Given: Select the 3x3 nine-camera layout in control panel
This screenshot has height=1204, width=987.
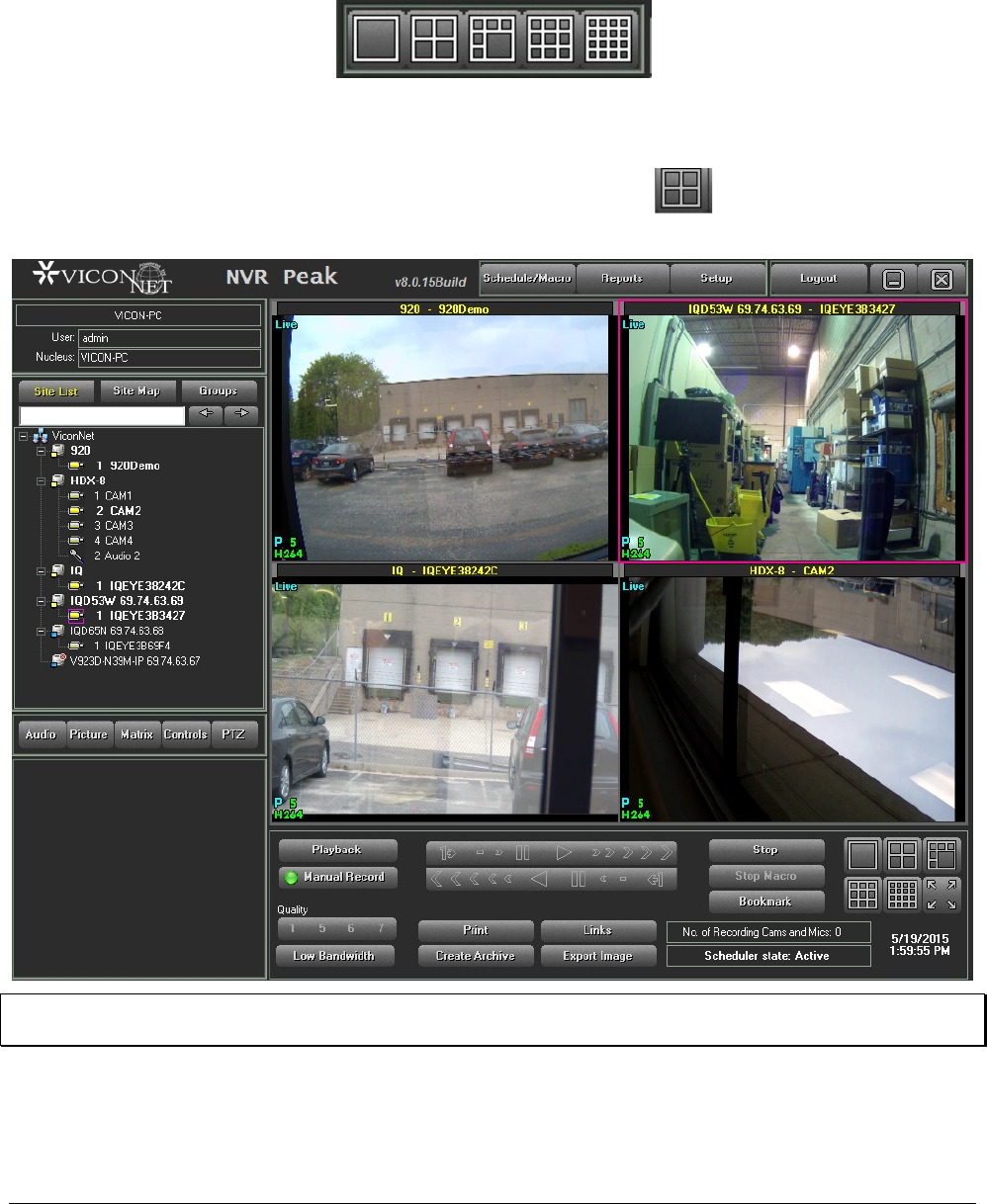Looking at the screenshot, I should click(862, 895).
